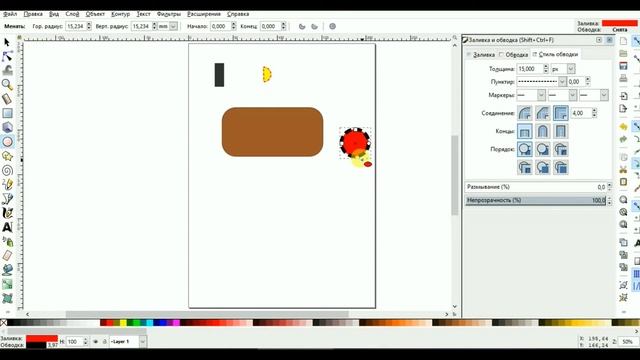This screenshot has width=640, height=360.
Task: Select the square cap toggle in Концы
Action: point(561,131)
